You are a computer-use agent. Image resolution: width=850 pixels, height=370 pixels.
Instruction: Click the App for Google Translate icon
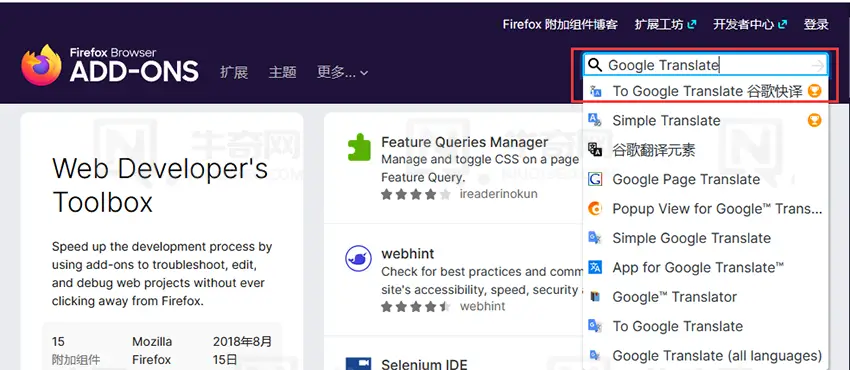point(595,267)
